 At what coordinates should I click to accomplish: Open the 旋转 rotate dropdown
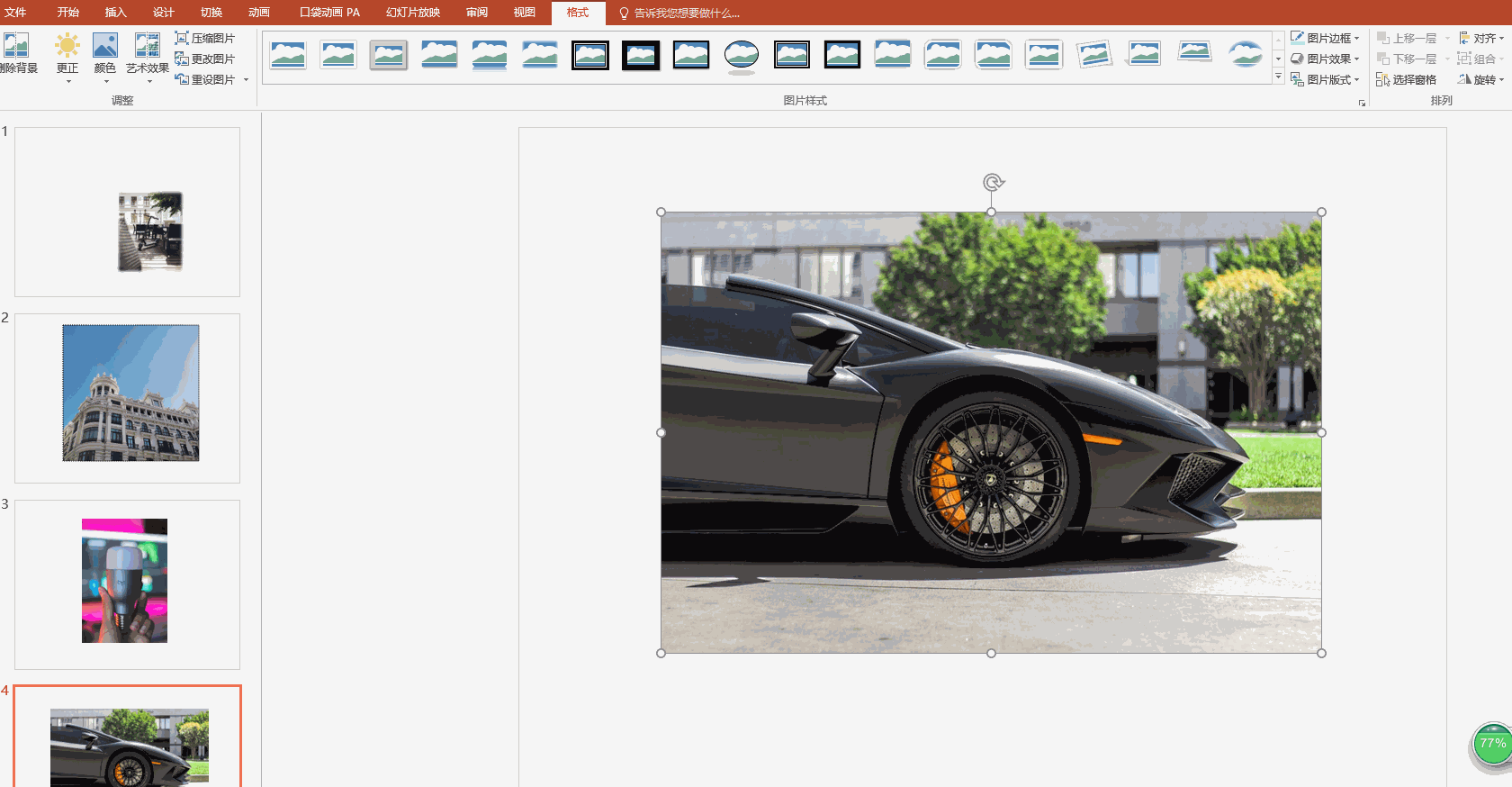tap(1481, 79)
